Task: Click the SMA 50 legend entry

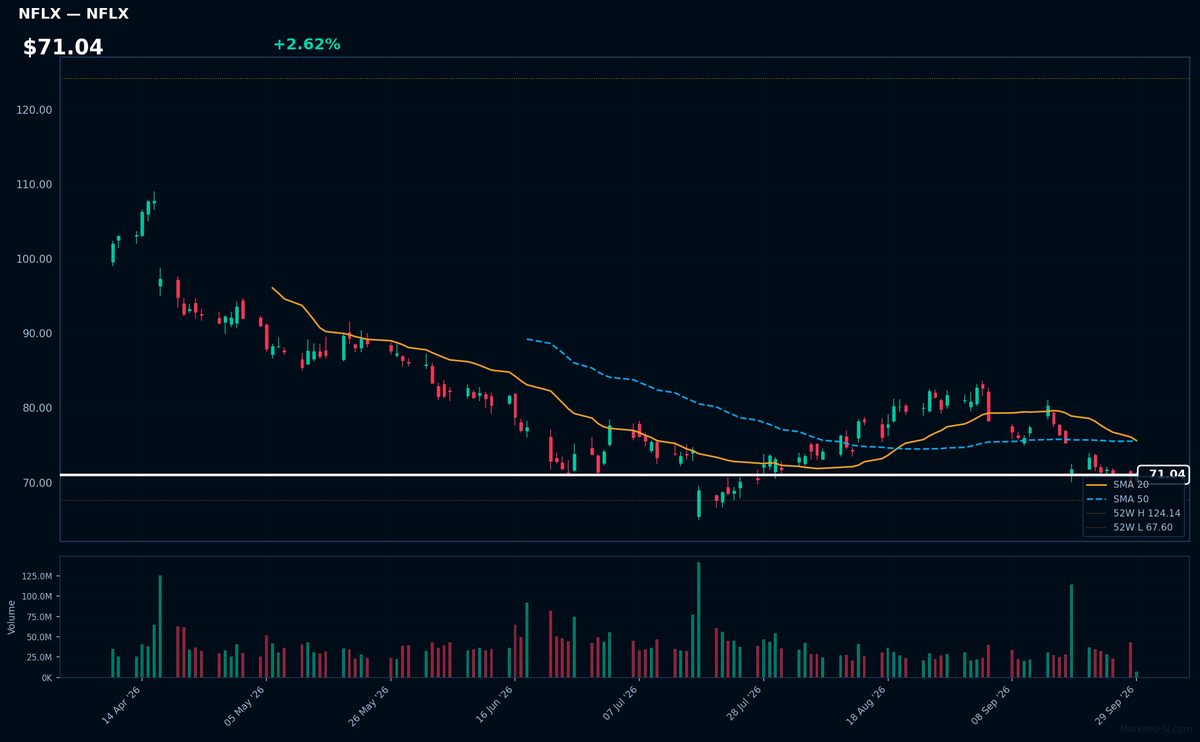Action: (1131, 498)
